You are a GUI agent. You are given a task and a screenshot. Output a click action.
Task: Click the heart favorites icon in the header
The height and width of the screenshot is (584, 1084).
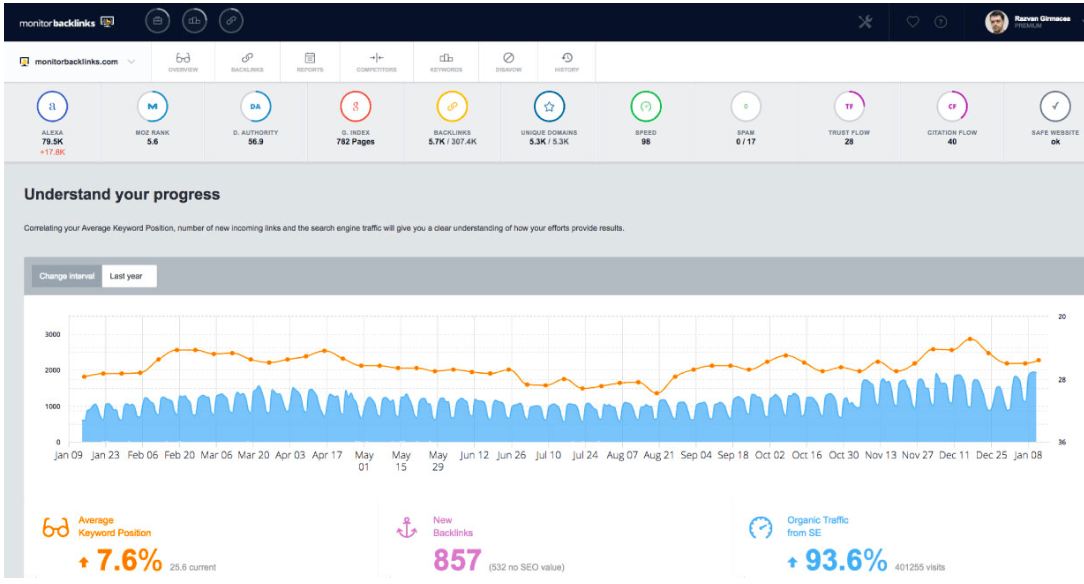[x=911, y=20]
